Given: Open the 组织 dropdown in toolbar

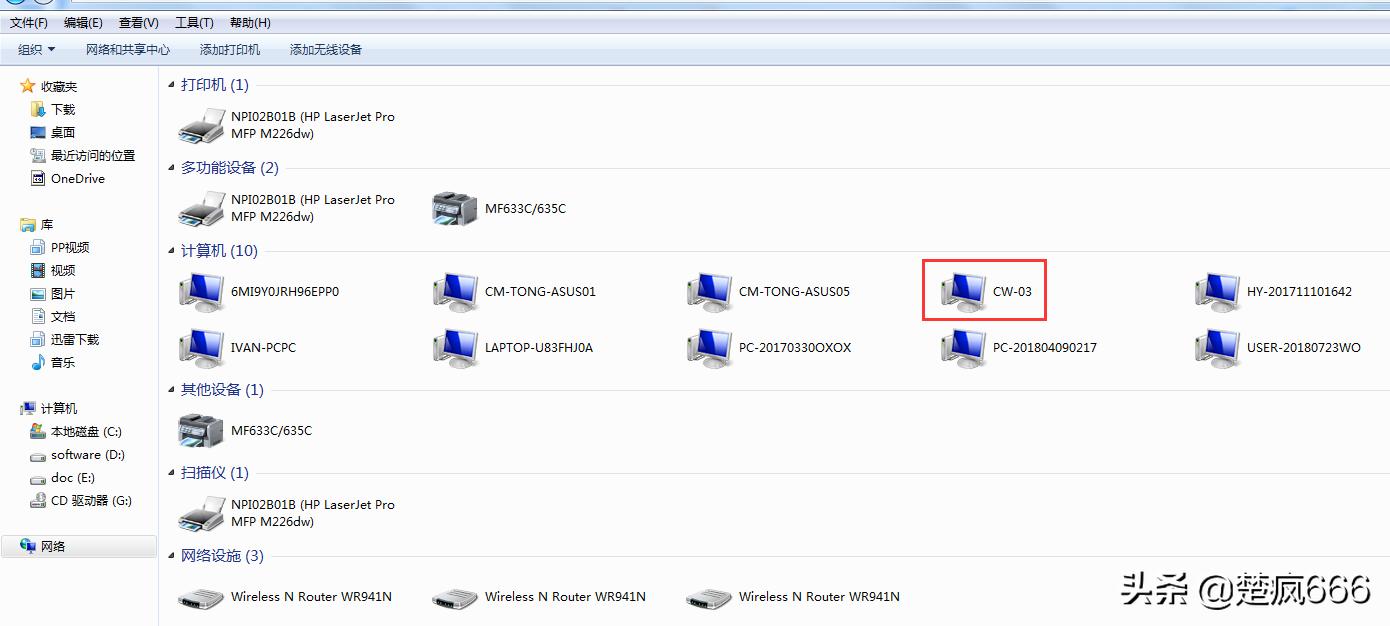Looking at the screenshot, I should (37, 49).
